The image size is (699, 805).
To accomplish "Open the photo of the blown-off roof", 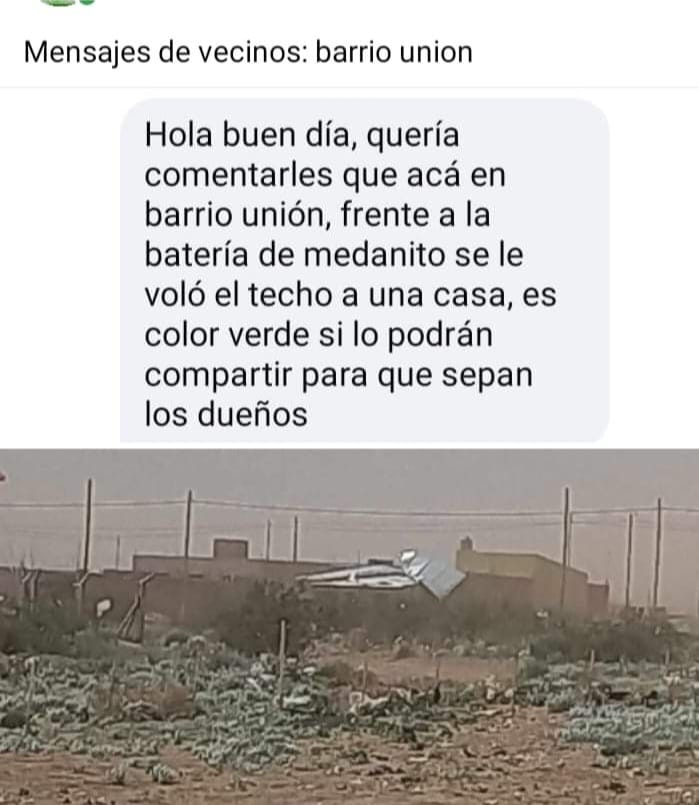I will point(350,627).
